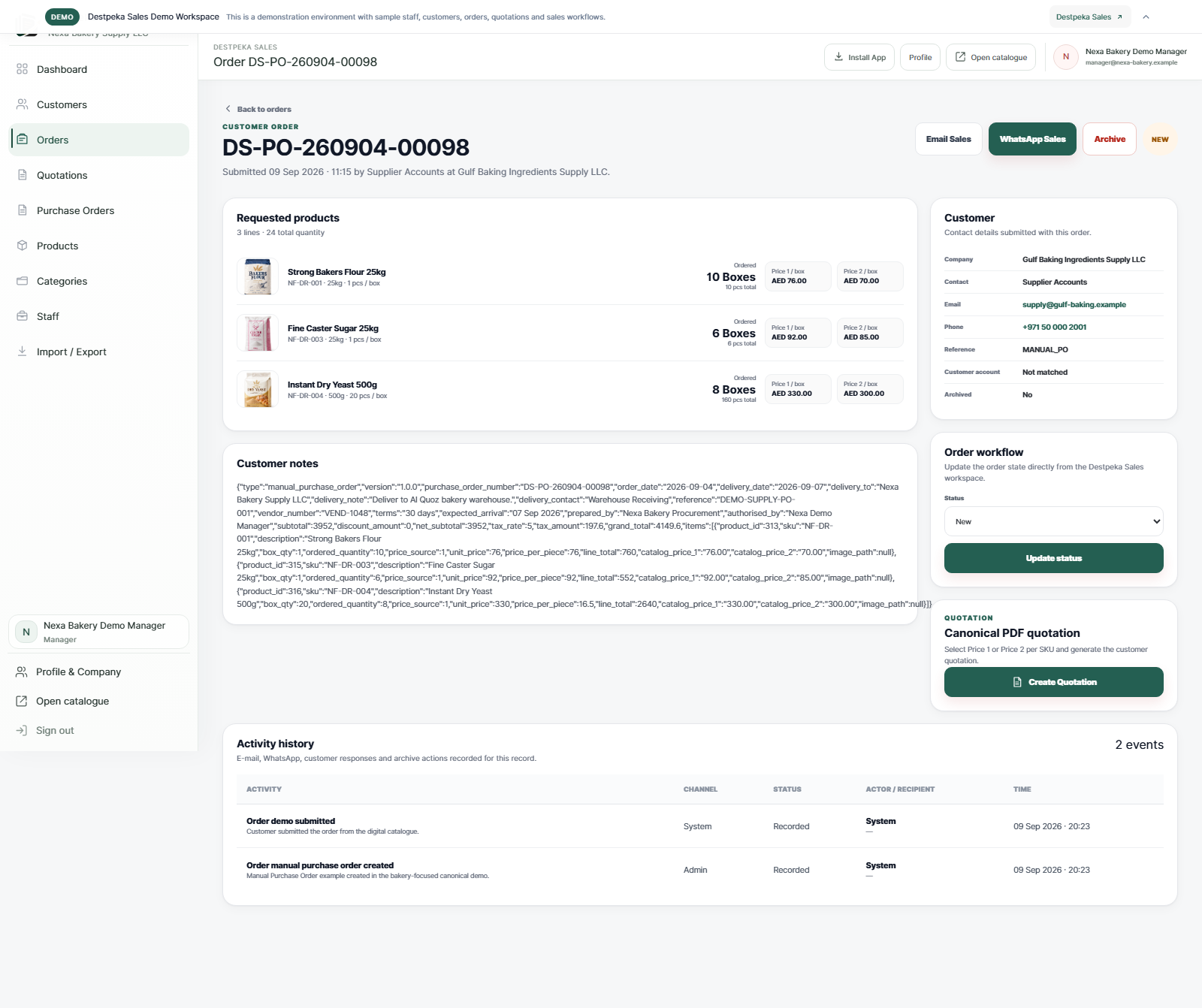The width and height of the screenshot is (1202, 1008).
Task: Click the Strong Bakers Flour product thumbnail
Action: pyautogui.click(x=258, y=276)
